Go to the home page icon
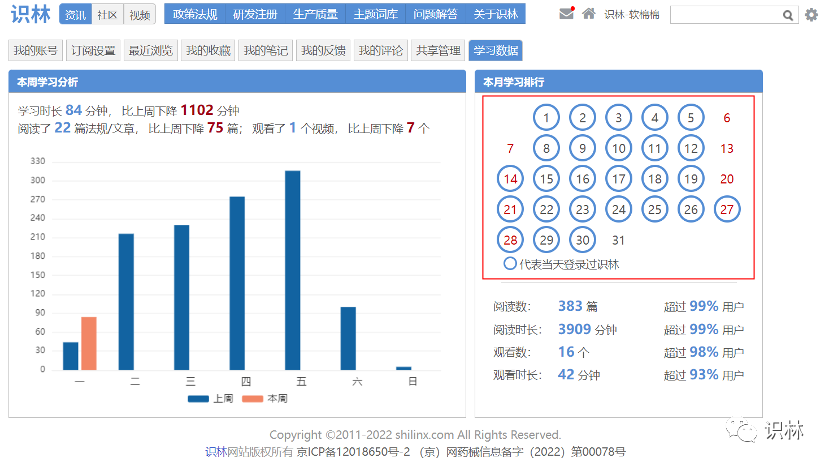This screenshot has height=466, width=830. [x=589, y=14]
